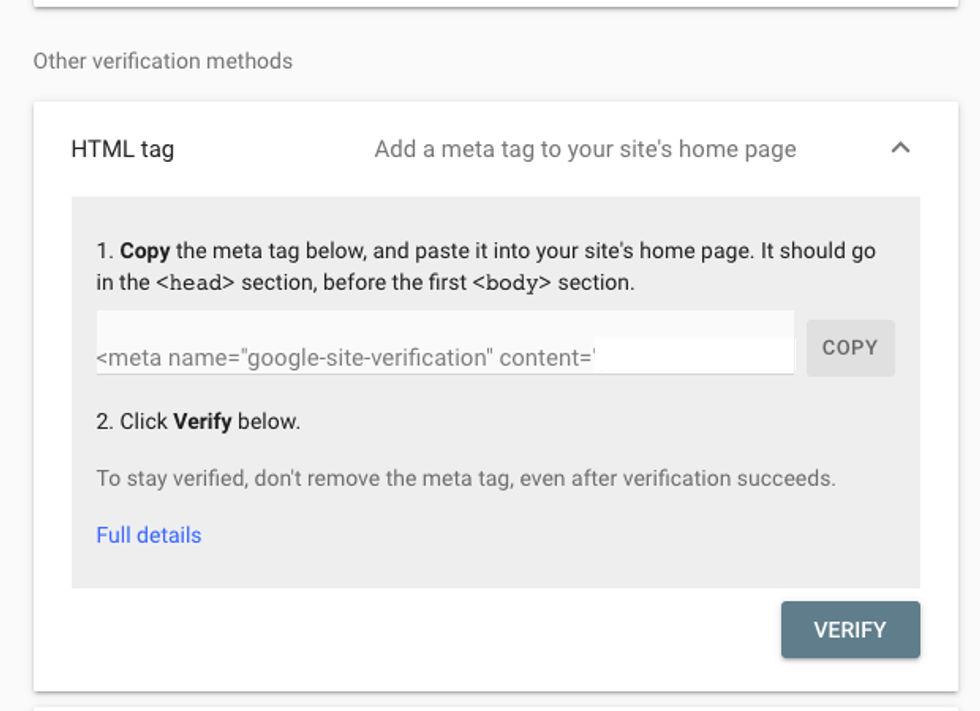Click the <head> code text

point(195,283)
